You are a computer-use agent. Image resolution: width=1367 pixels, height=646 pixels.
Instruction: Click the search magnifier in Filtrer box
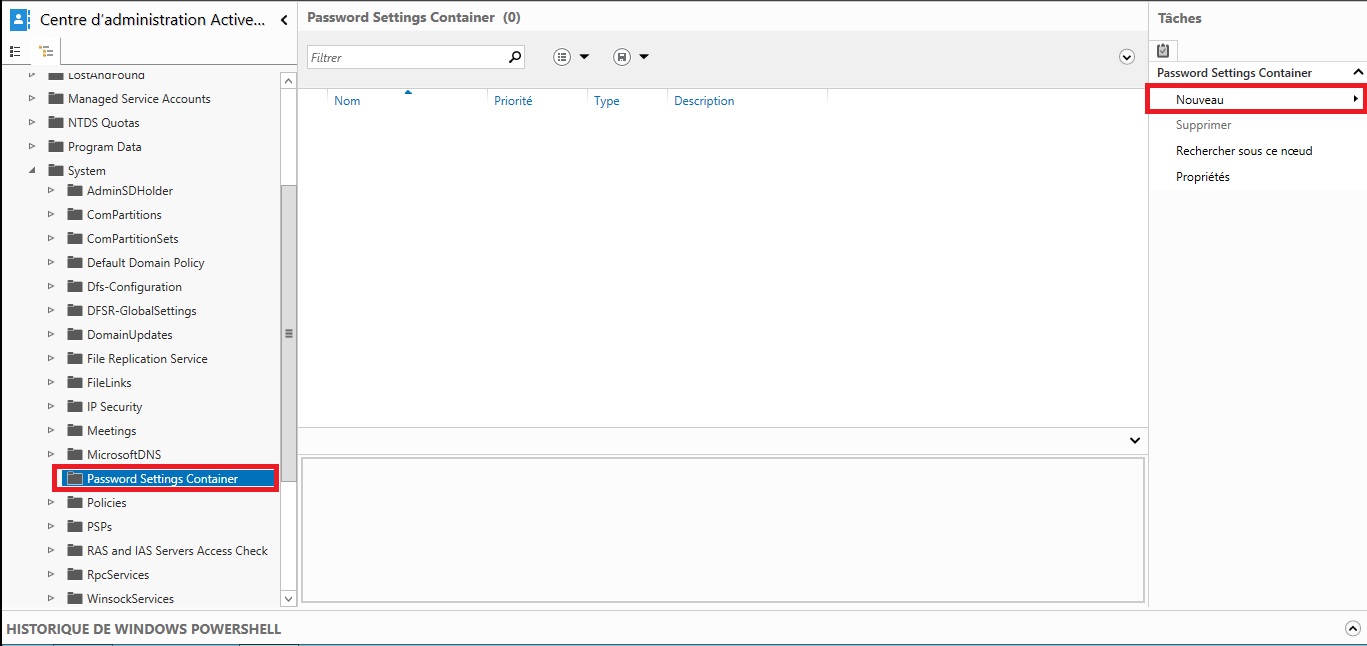[515, 57]
